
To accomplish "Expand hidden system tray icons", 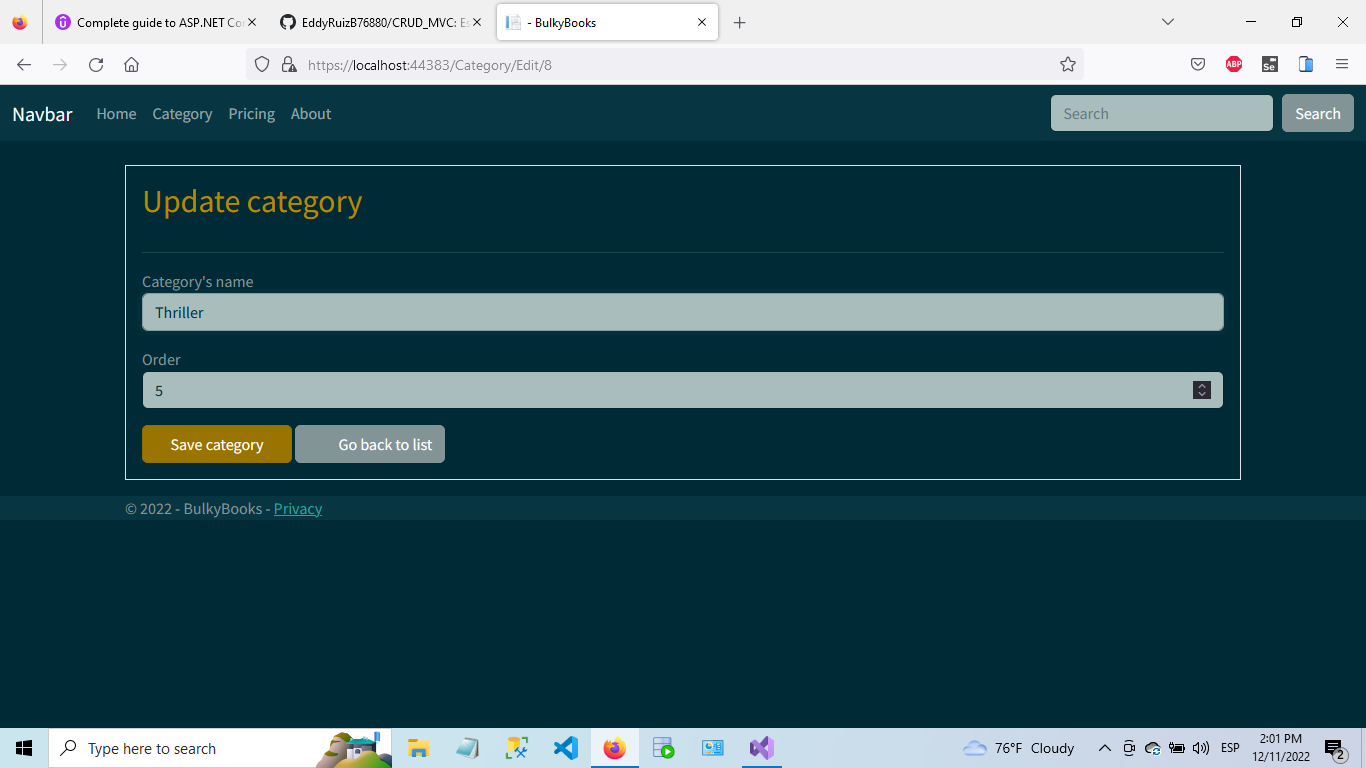I will 1105,747.
